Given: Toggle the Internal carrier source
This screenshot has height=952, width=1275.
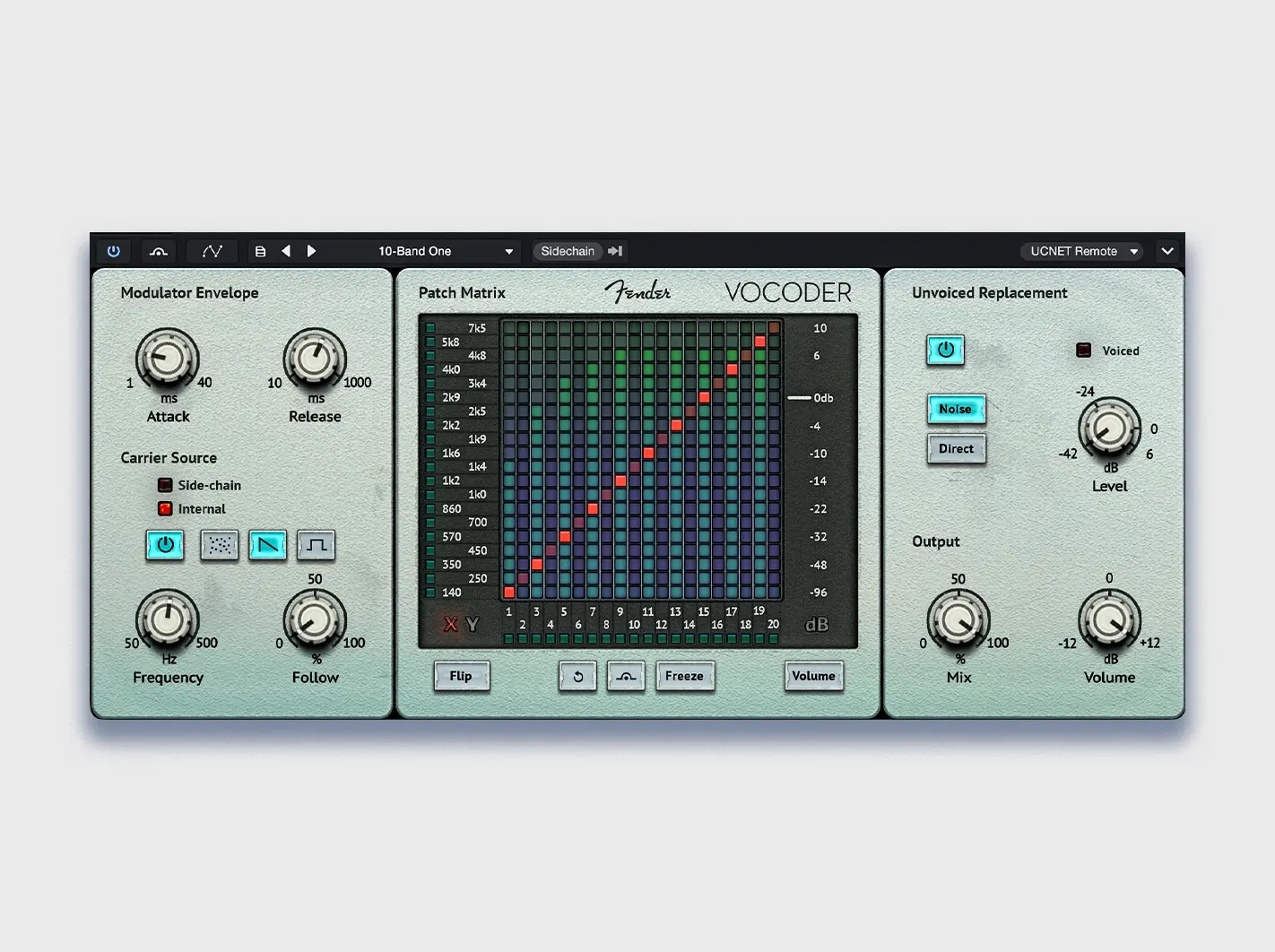Looking at the screenshot, I should coord(165,508).
